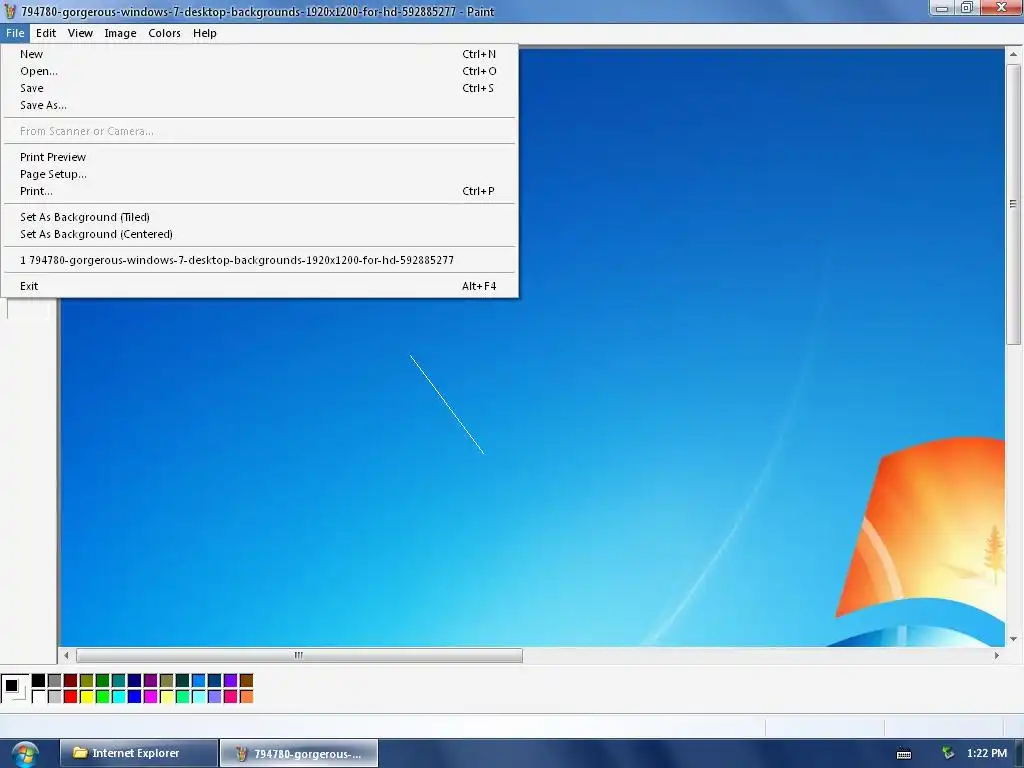
Task: Pick the white color swatch
Action: click(x=39, y=697)
